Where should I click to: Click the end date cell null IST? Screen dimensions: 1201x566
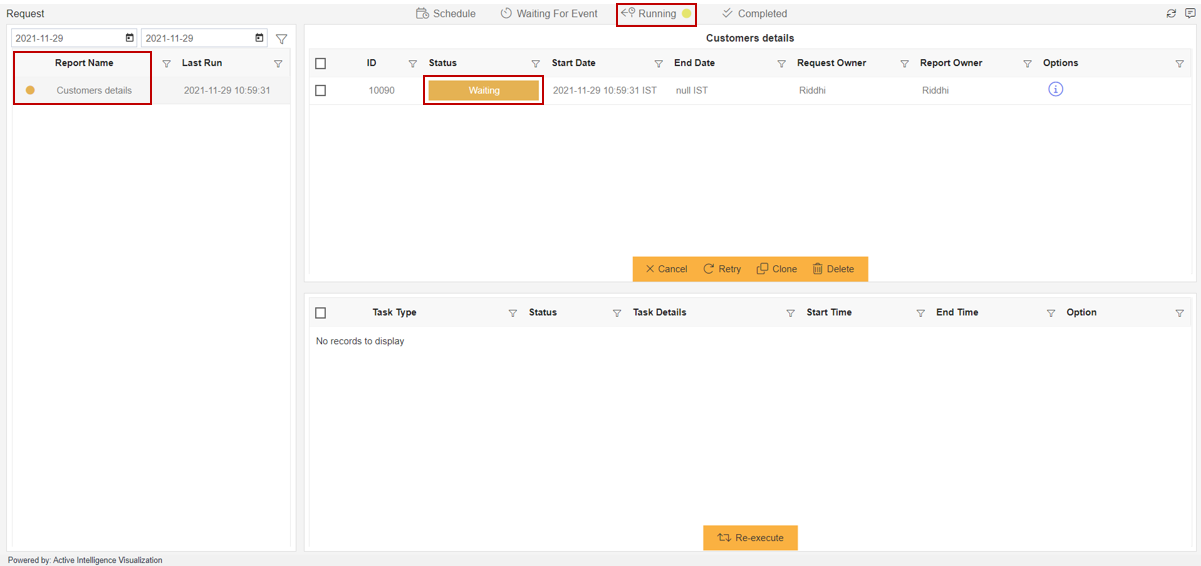pyautogui.click(x=692, y=90)
